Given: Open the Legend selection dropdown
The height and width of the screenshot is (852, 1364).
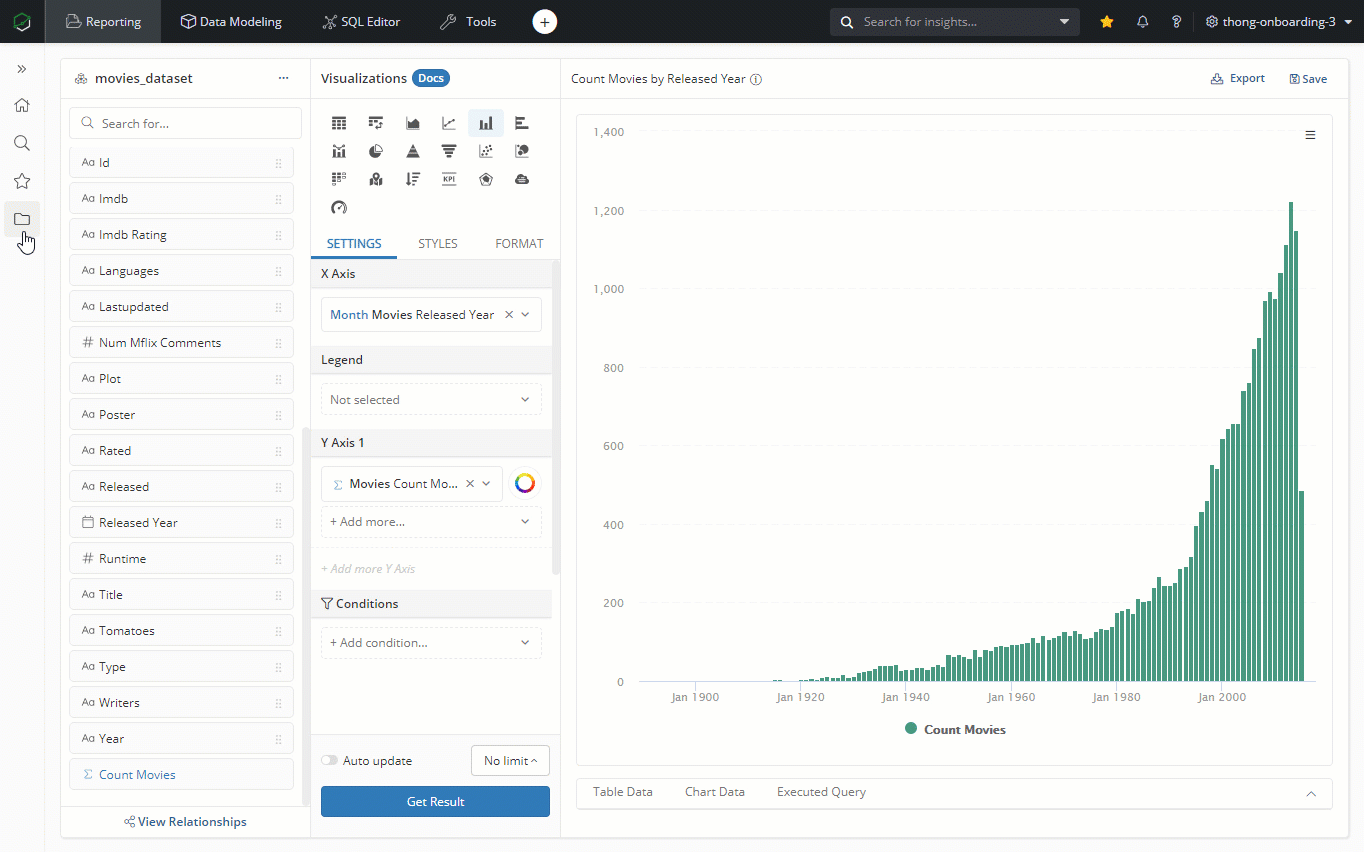Looking at the screenshot, I should tap(431, 398).
